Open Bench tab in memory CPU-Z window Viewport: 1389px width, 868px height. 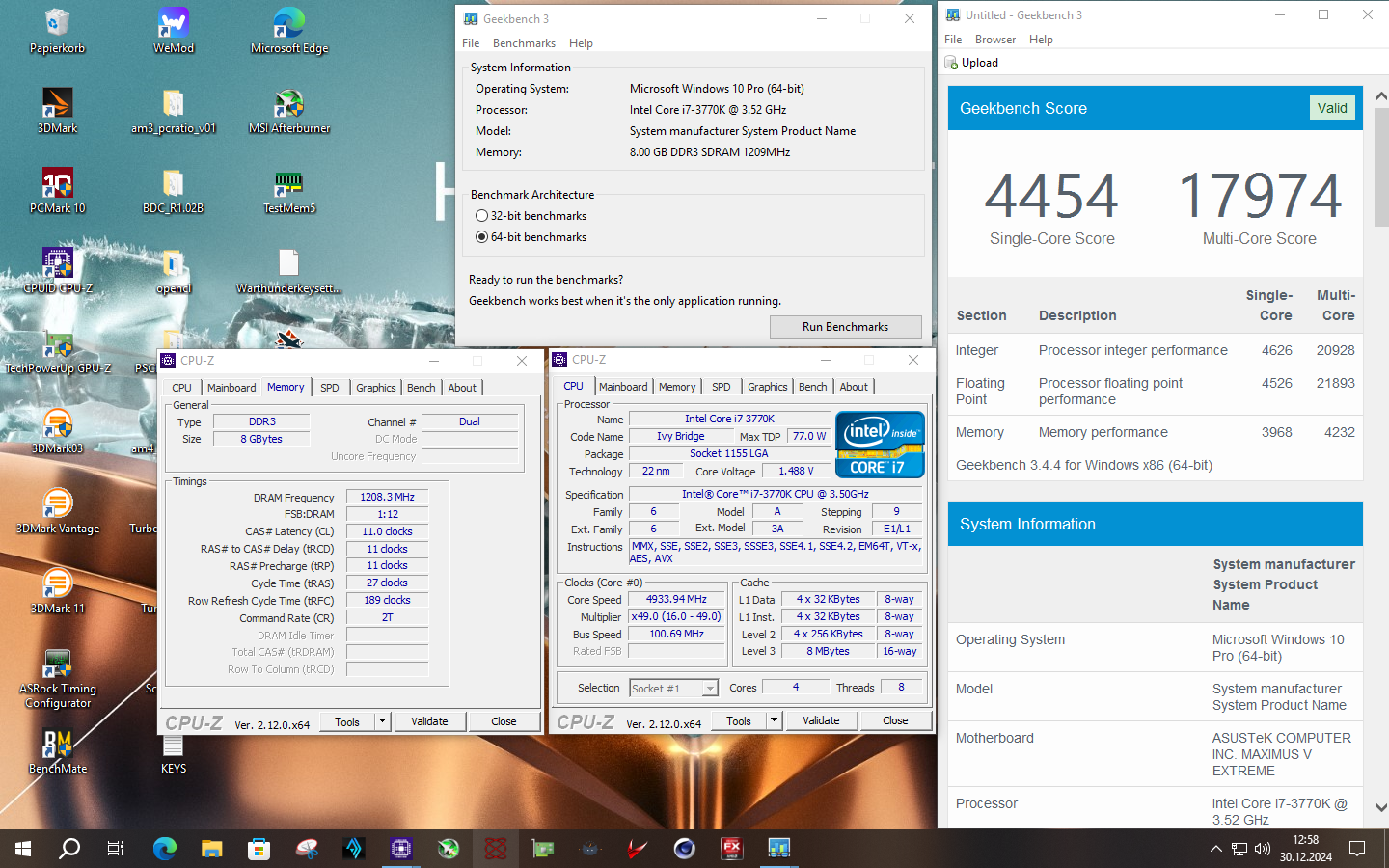tap(421, 388)
